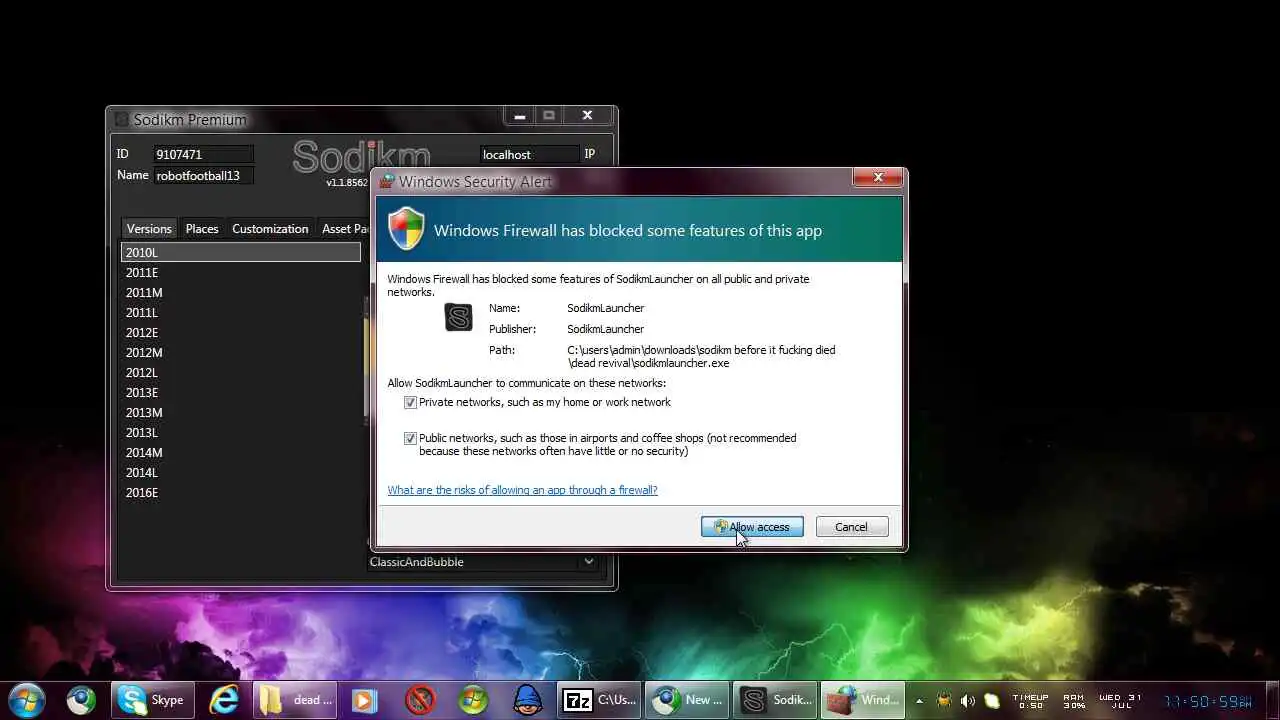Switch to the New... browser taskbar item
1280x720 pixels.
(686, 699)
